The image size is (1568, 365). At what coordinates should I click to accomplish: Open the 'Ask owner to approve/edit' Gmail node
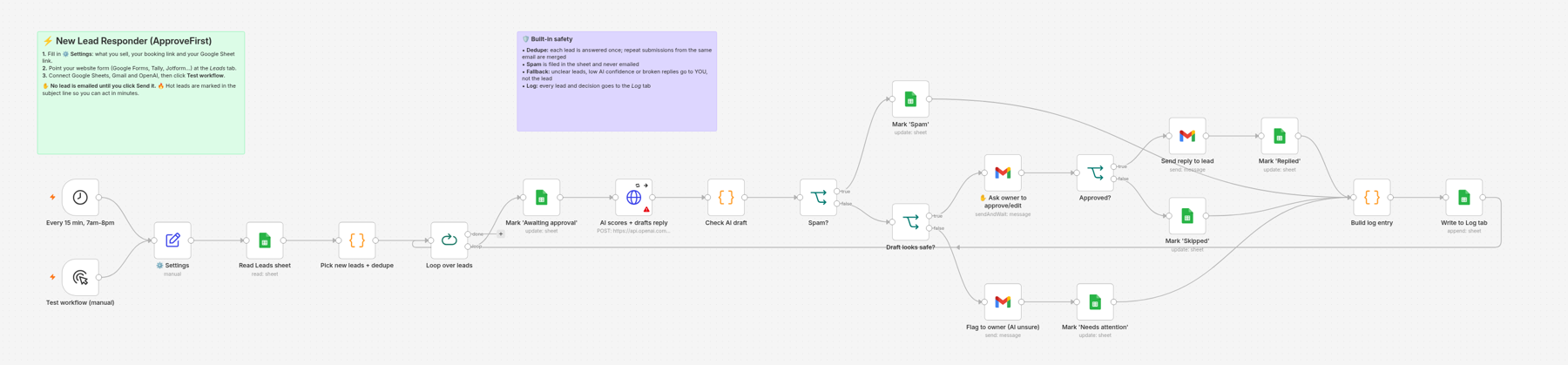[1003, 172]
